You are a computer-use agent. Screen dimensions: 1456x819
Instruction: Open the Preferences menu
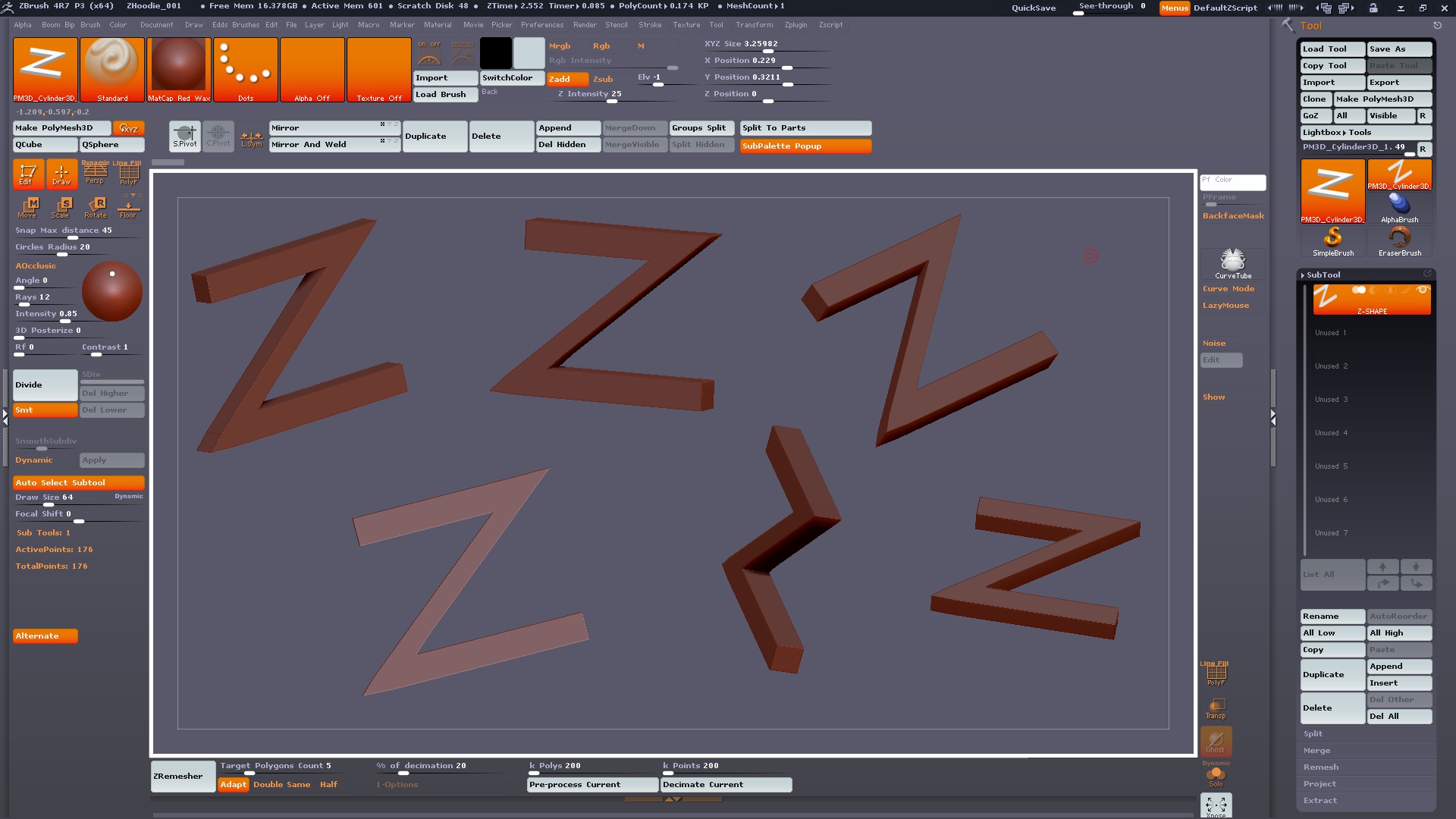pos(541,25)
